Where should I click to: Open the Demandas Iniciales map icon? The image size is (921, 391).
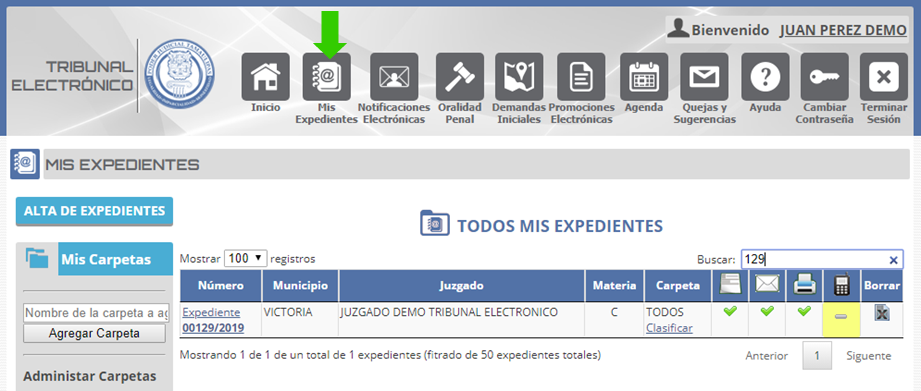[x=519, y=77]
